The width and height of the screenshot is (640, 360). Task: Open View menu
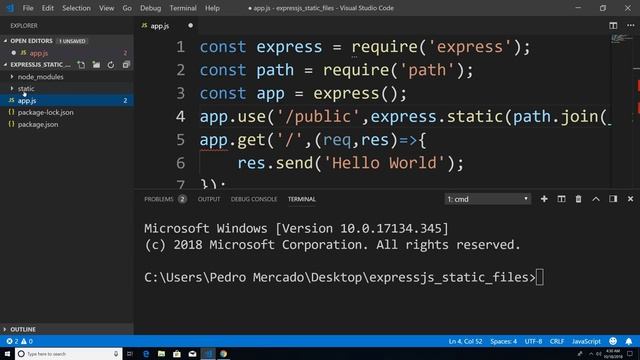tap(107, 8)
